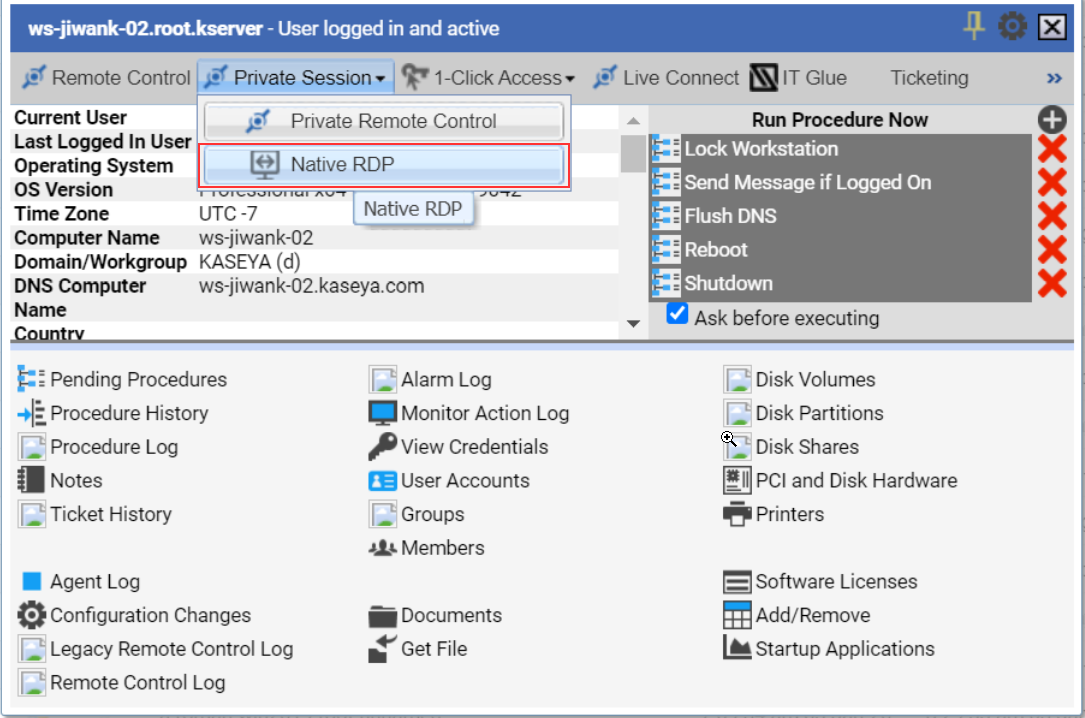Click Add/Remove grid icon
The image size is (1085, 718).
[x=737, y=615]
